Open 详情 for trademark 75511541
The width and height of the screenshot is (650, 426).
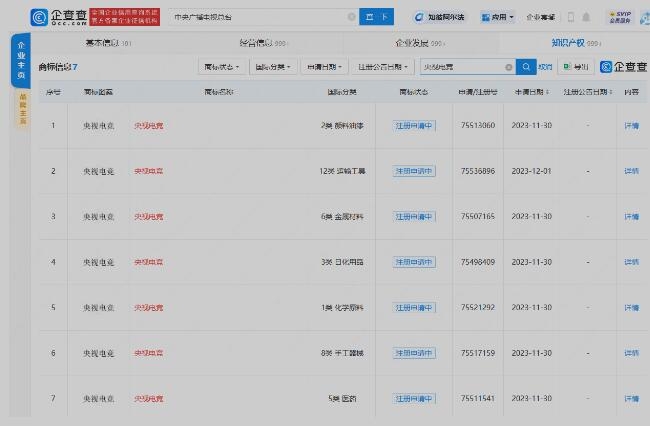tap(631, 399)
